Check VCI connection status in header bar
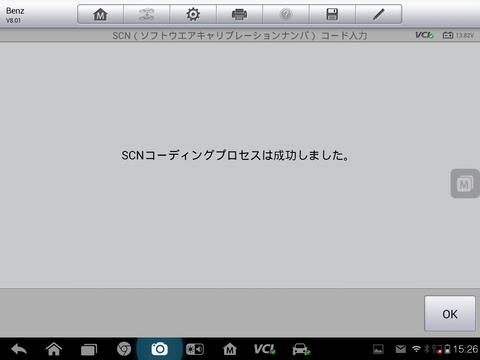 424,35
